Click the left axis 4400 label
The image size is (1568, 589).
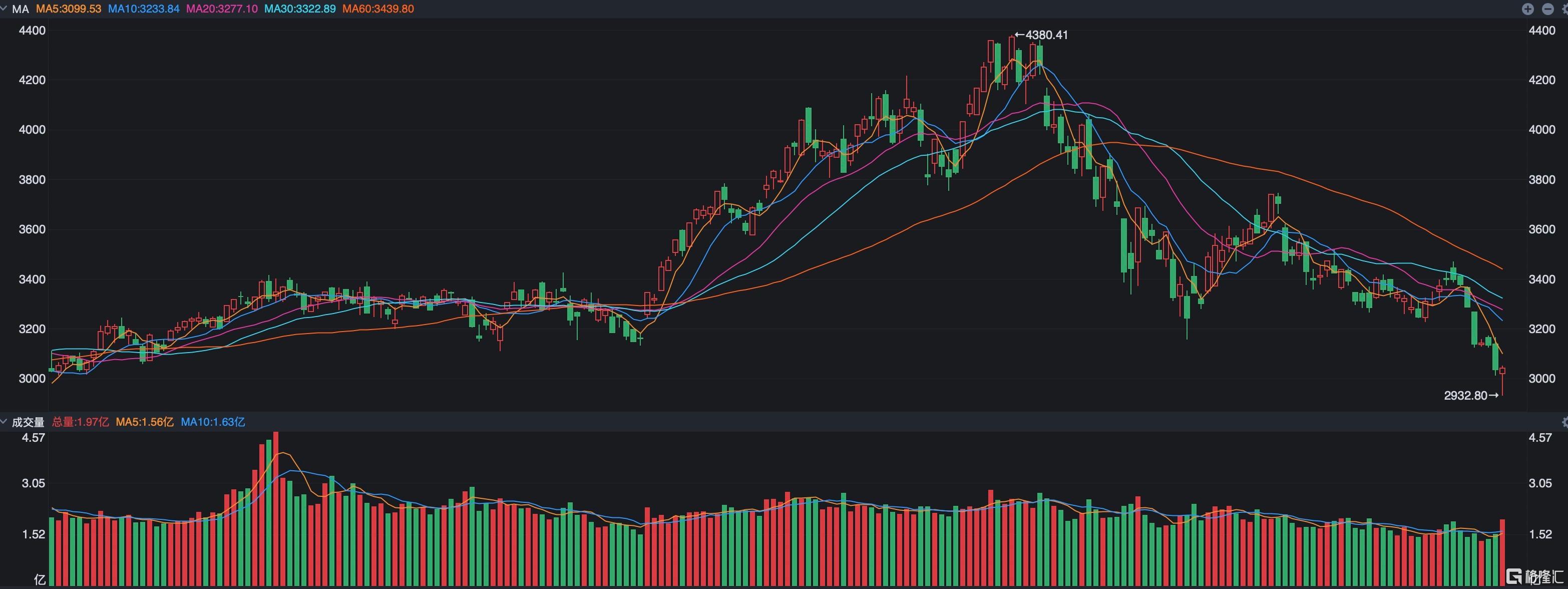(32, 31)
